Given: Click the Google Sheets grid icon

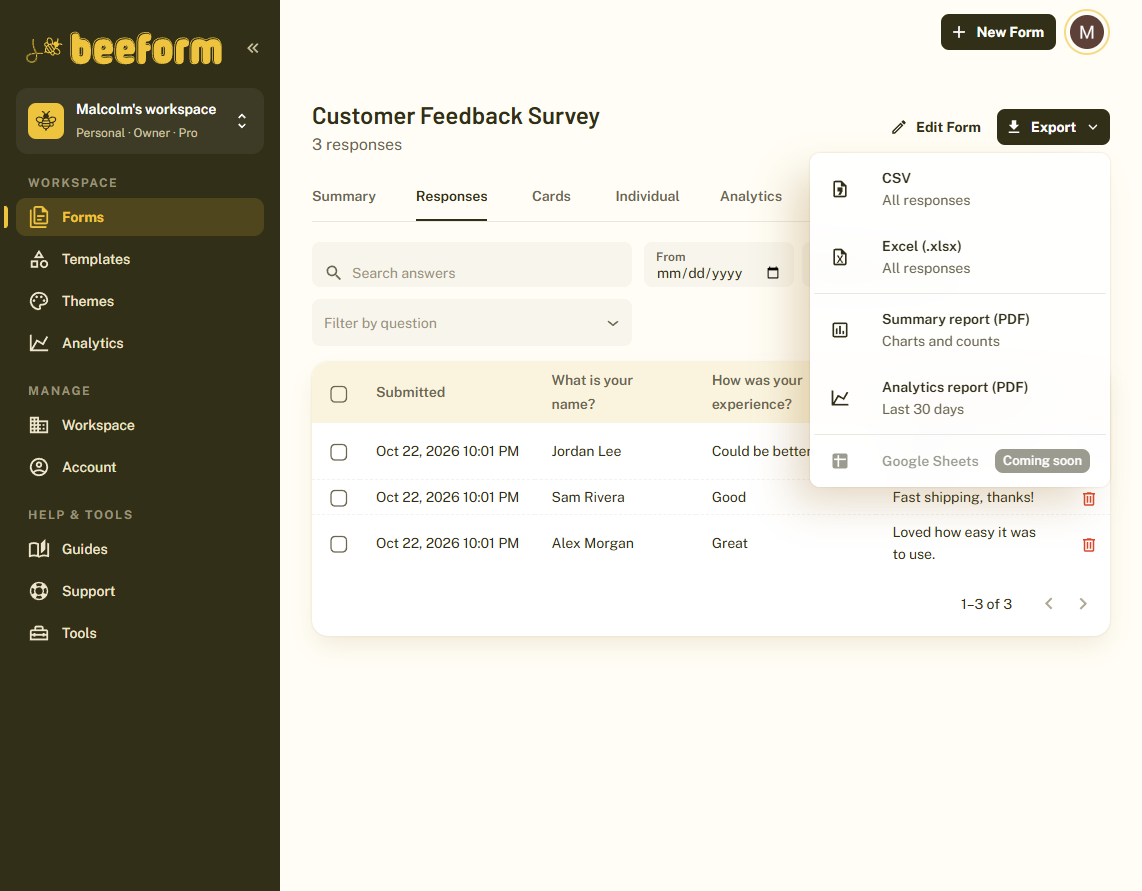Looking at the screenshot, I should pyautogui.click(x=840, y=461).
